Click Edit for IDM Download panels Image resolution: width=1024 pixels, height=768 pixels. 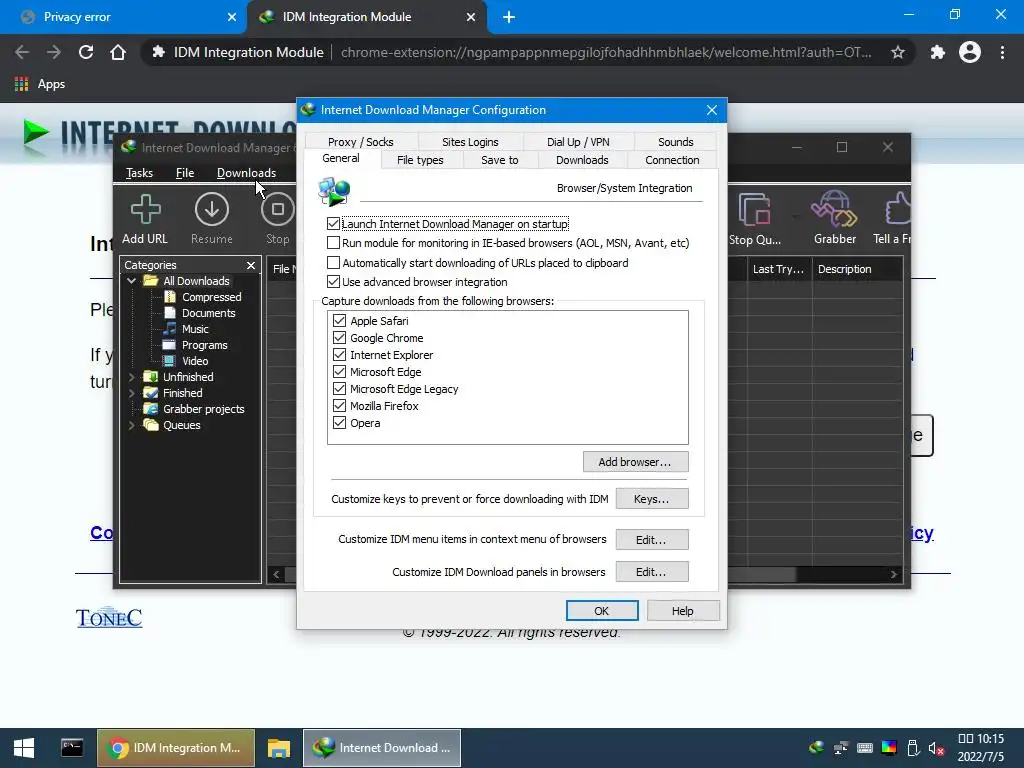click(x=652, y=571)
